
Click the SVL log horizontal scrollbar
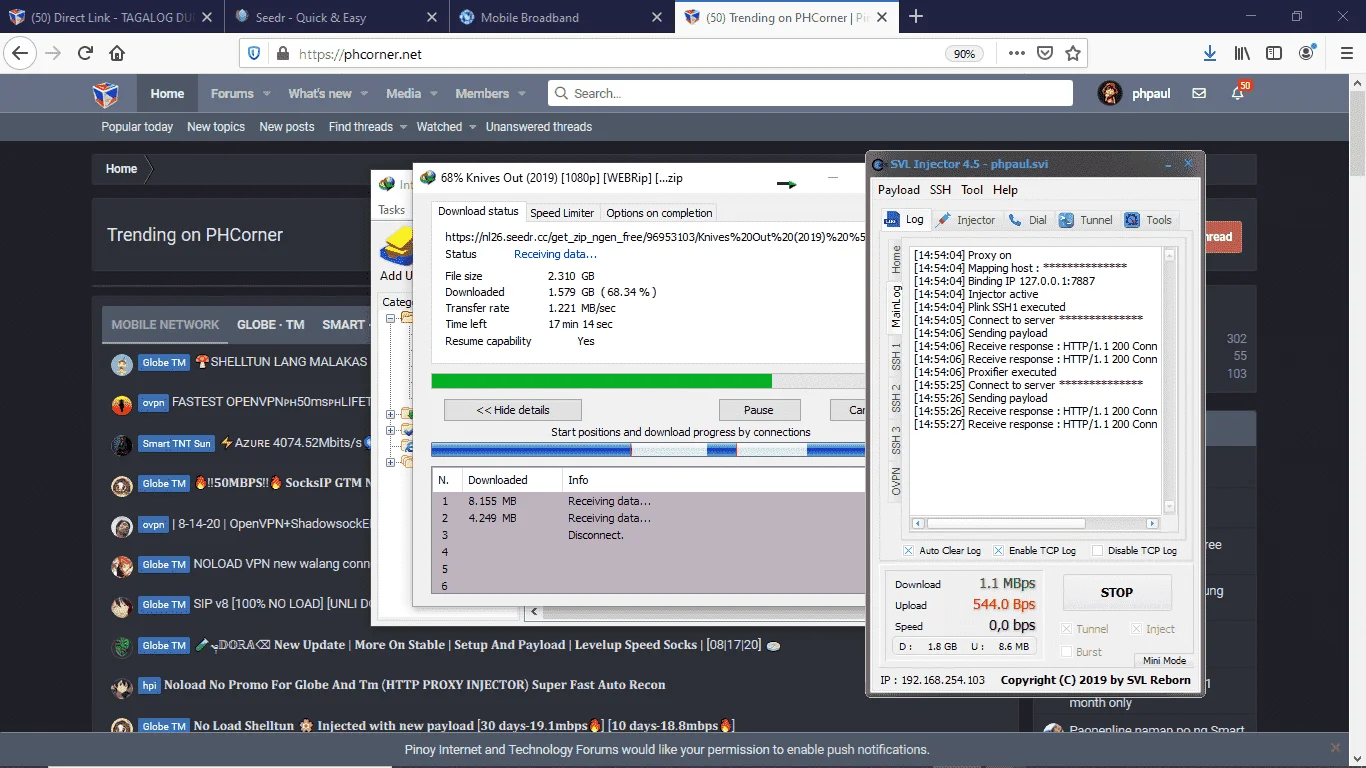tap(1035, 523)
